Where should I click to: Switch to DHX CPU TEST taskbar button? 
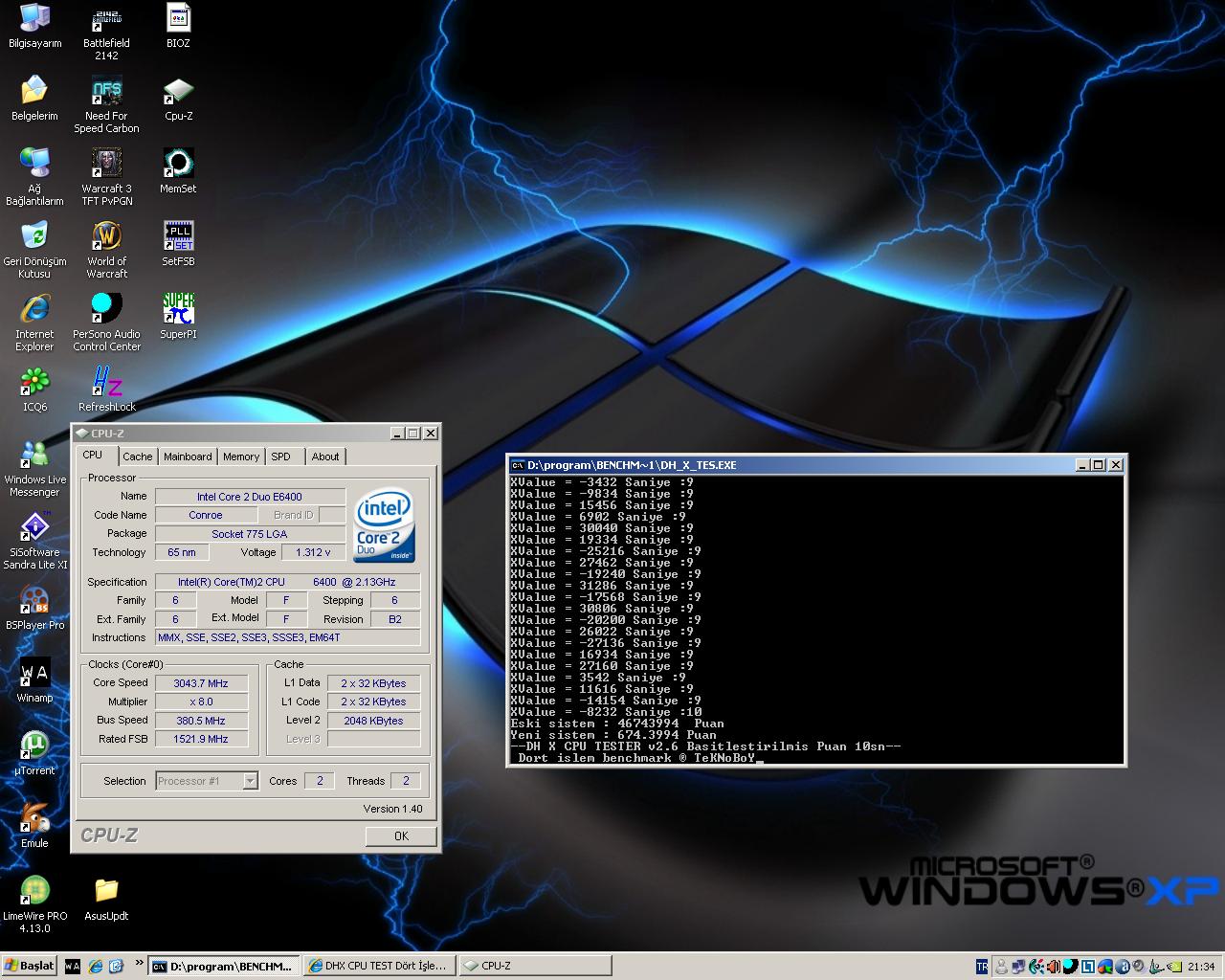(379, 967)
